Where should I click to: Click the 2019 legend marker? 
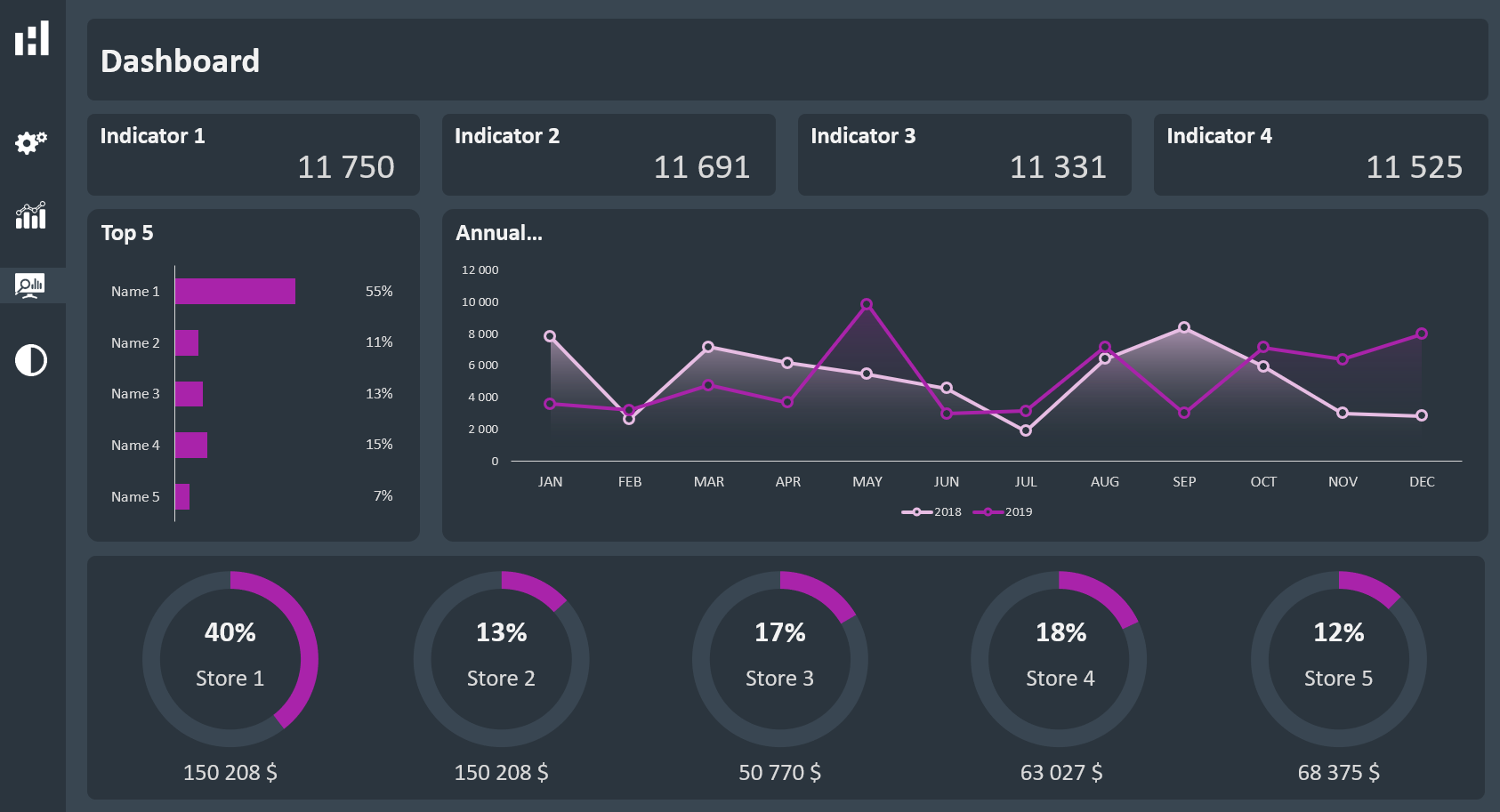pos(988,512)
